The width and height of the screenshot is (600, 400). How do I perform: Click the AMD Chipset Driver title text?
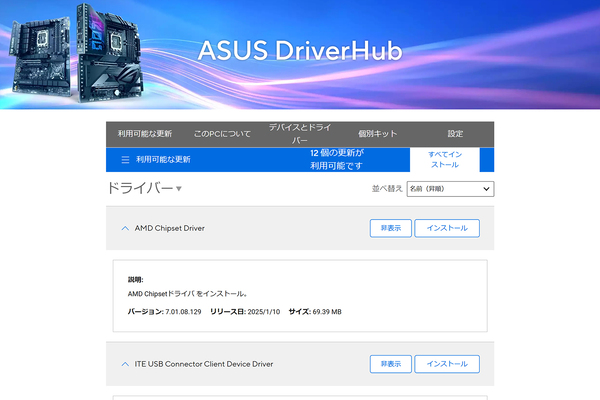170,228
